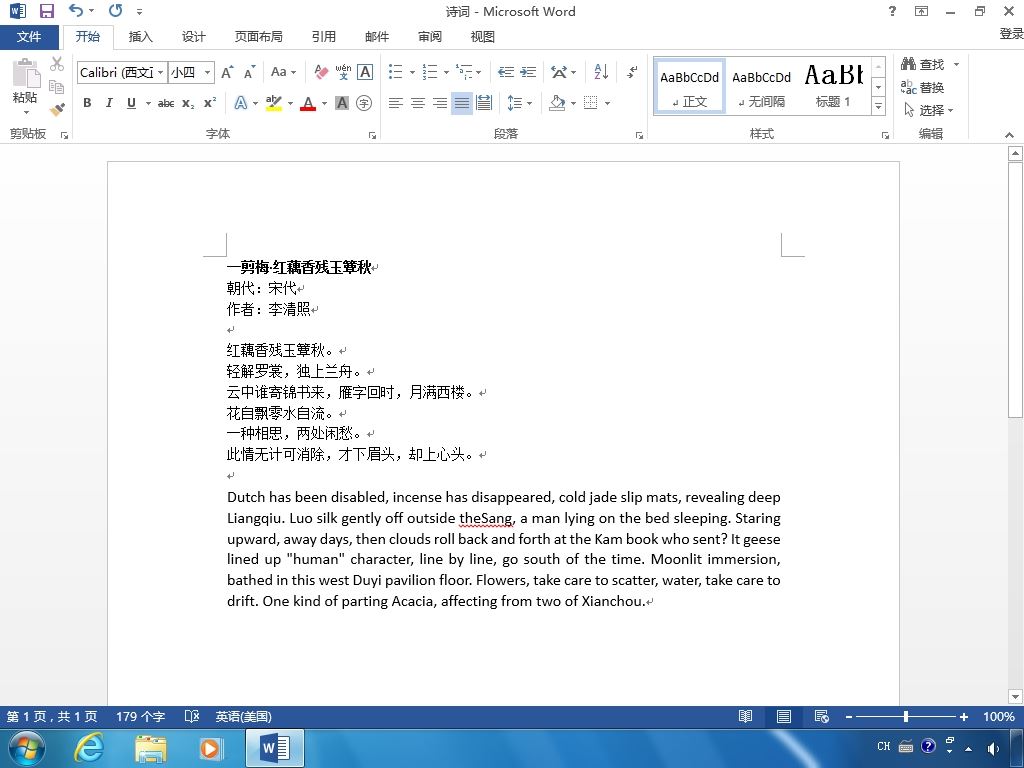The height and width of the screenshot is (768, 1024).
Task: Click 选择 (Select) in editing group
Action: coord(929,110)
